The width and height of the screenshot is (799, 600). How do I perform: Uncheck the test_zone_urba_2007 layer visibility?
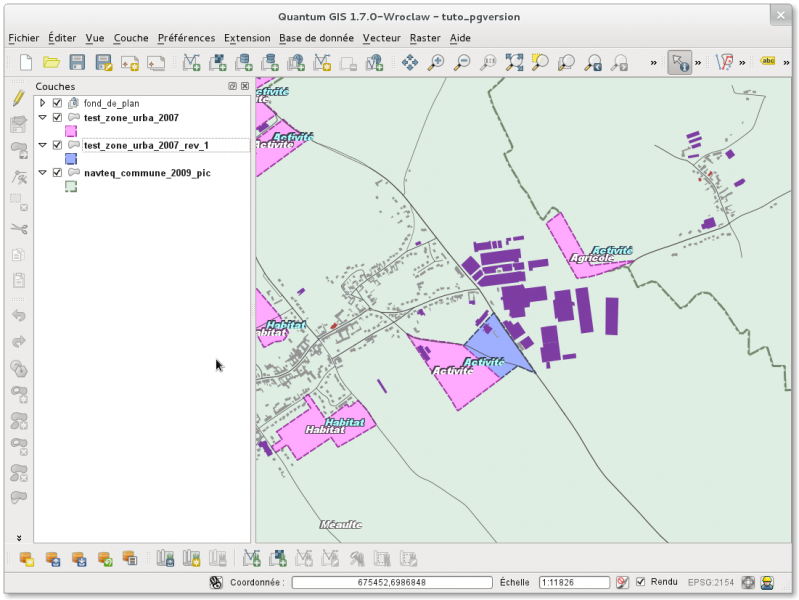(57, 118)
